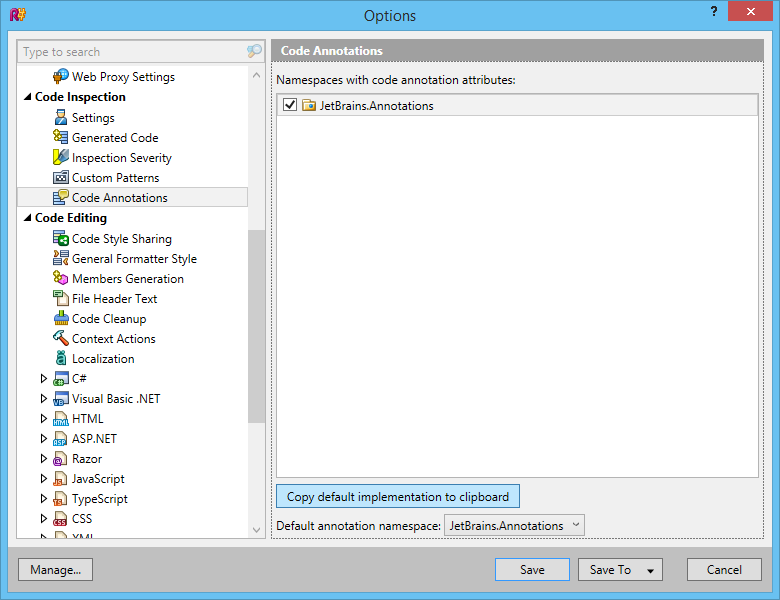Click the HTML file icon

(61, 419)
